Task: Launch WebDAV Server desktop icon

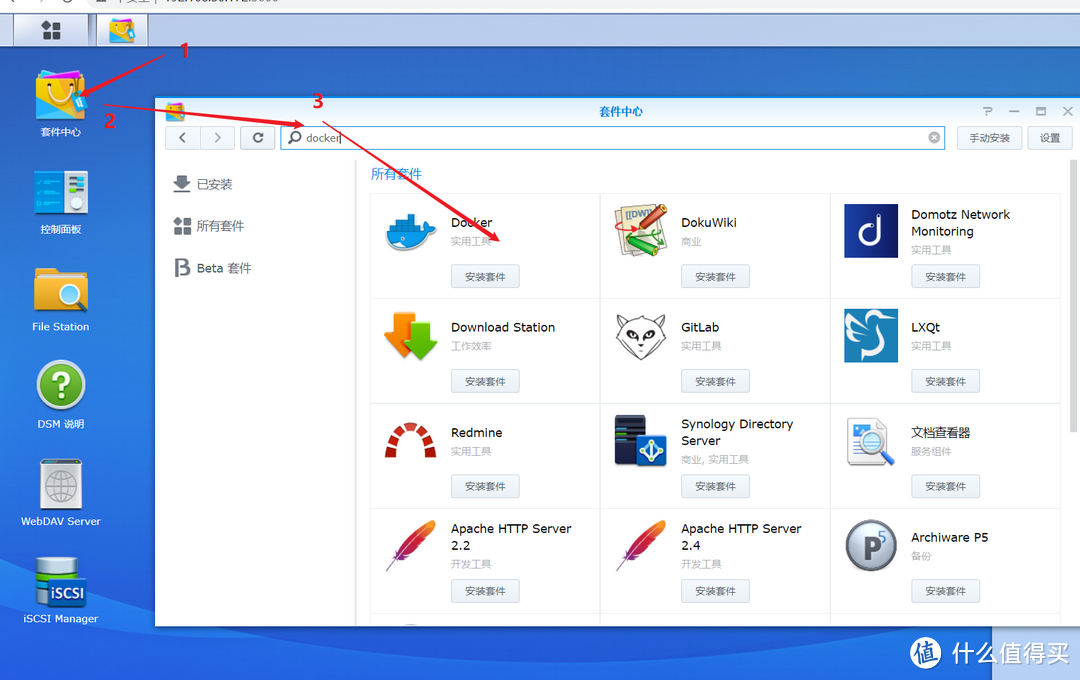Action: 61,484
